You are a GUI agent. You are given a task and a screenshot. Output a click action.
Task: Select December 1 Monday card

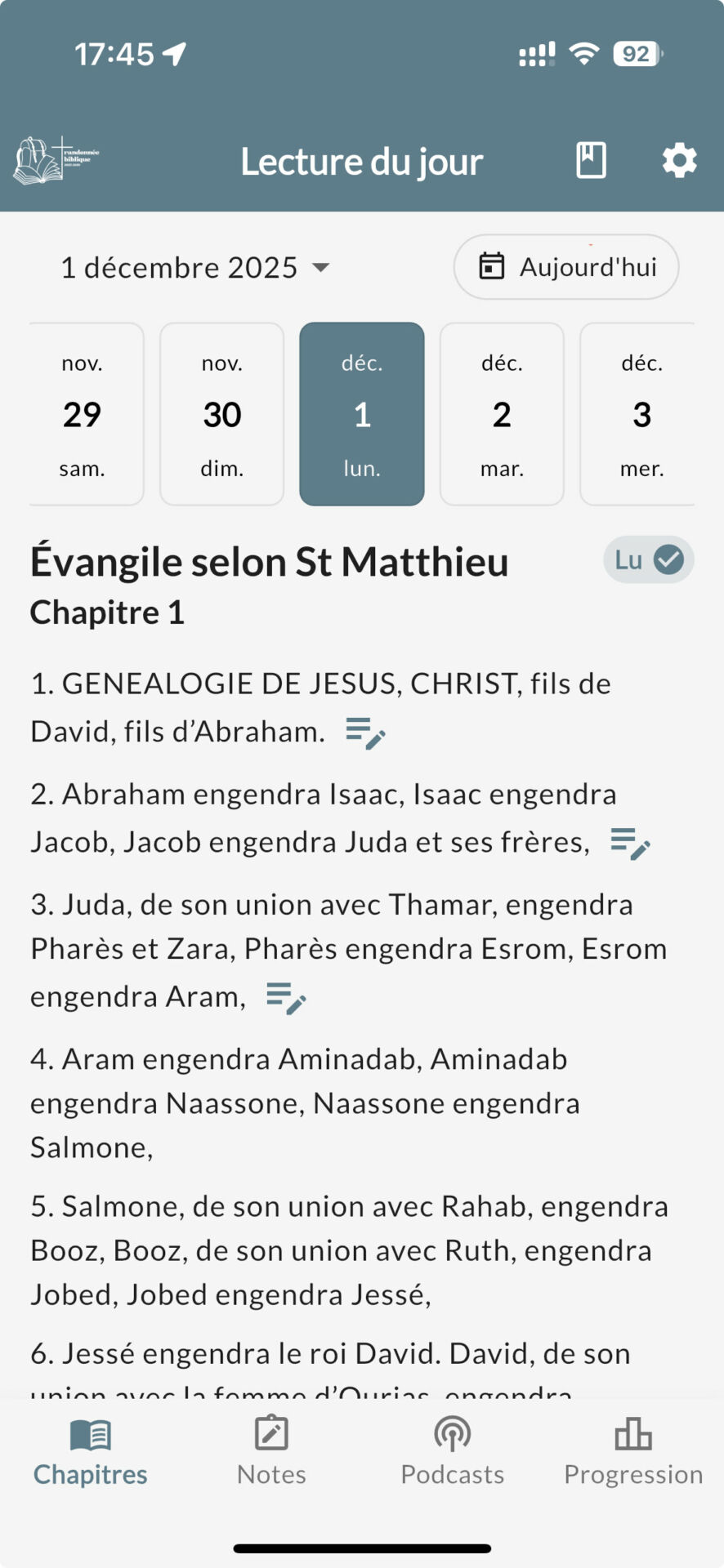pyautogui.click(x=362, y=414)
